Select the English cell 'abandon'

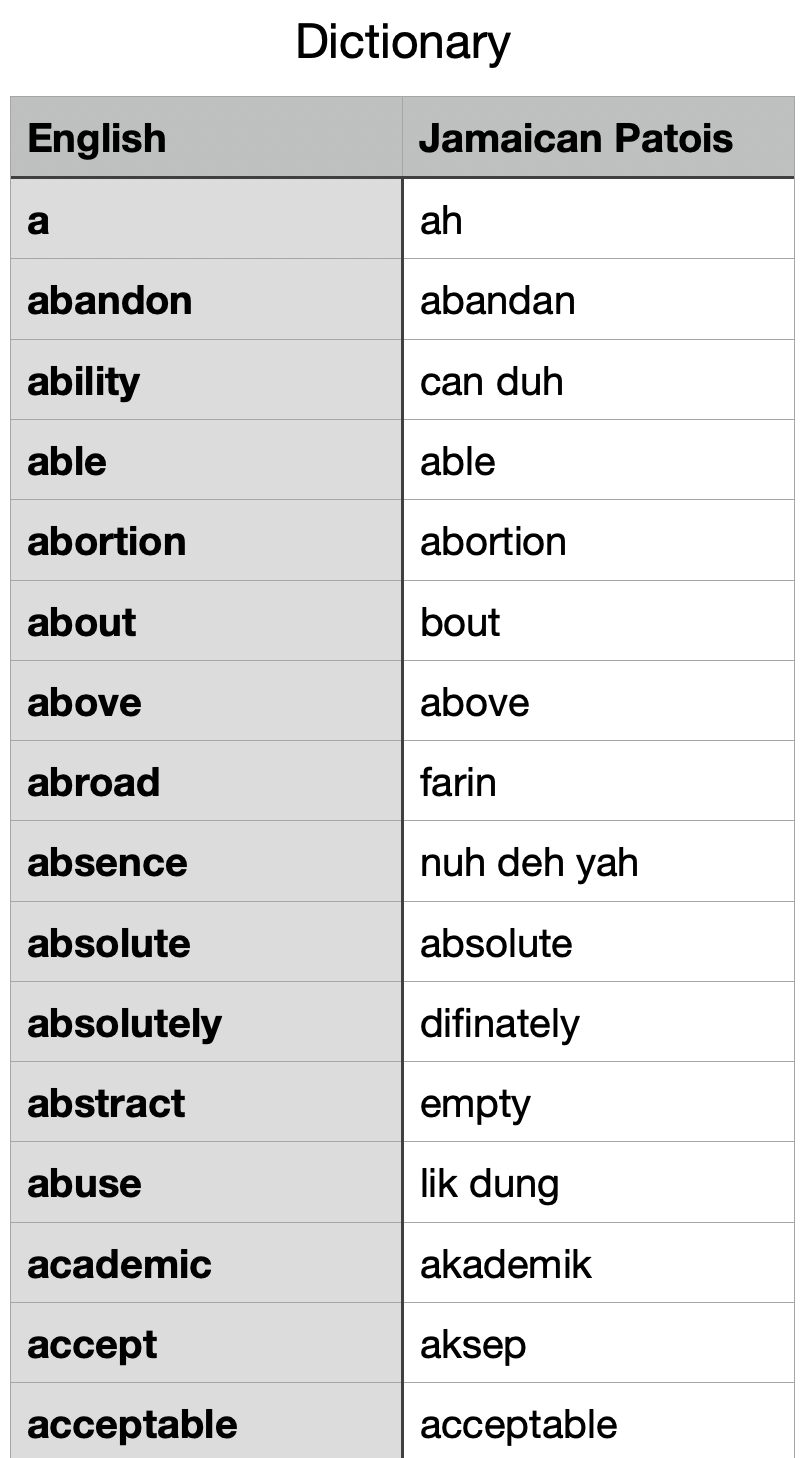pyautogui.click(x=110, y=301)
